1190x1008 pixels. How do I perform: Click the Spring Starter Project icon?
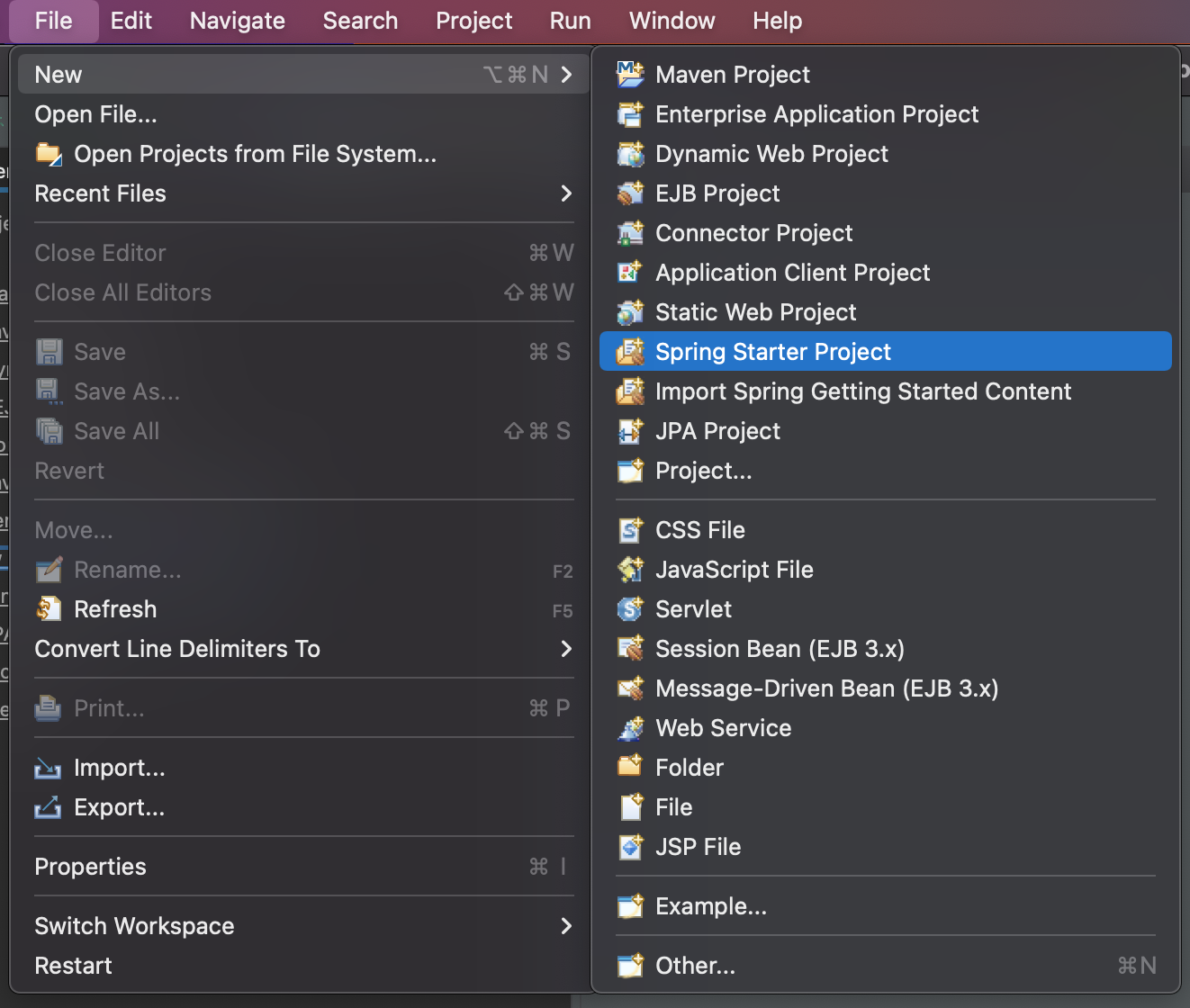coord(630,351)
